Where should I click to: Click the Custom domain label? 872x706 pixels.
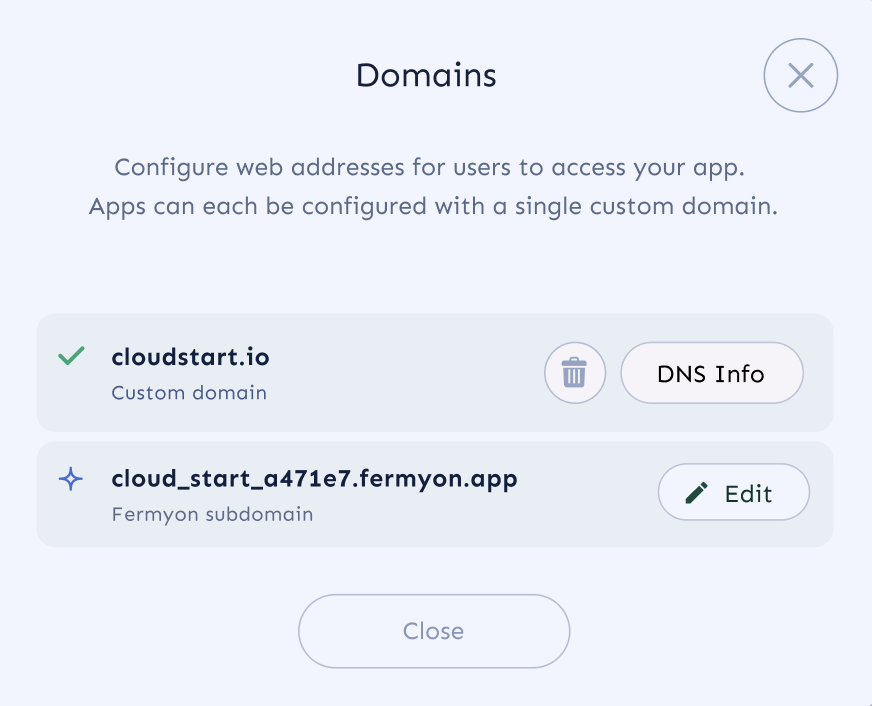[188, 393]
